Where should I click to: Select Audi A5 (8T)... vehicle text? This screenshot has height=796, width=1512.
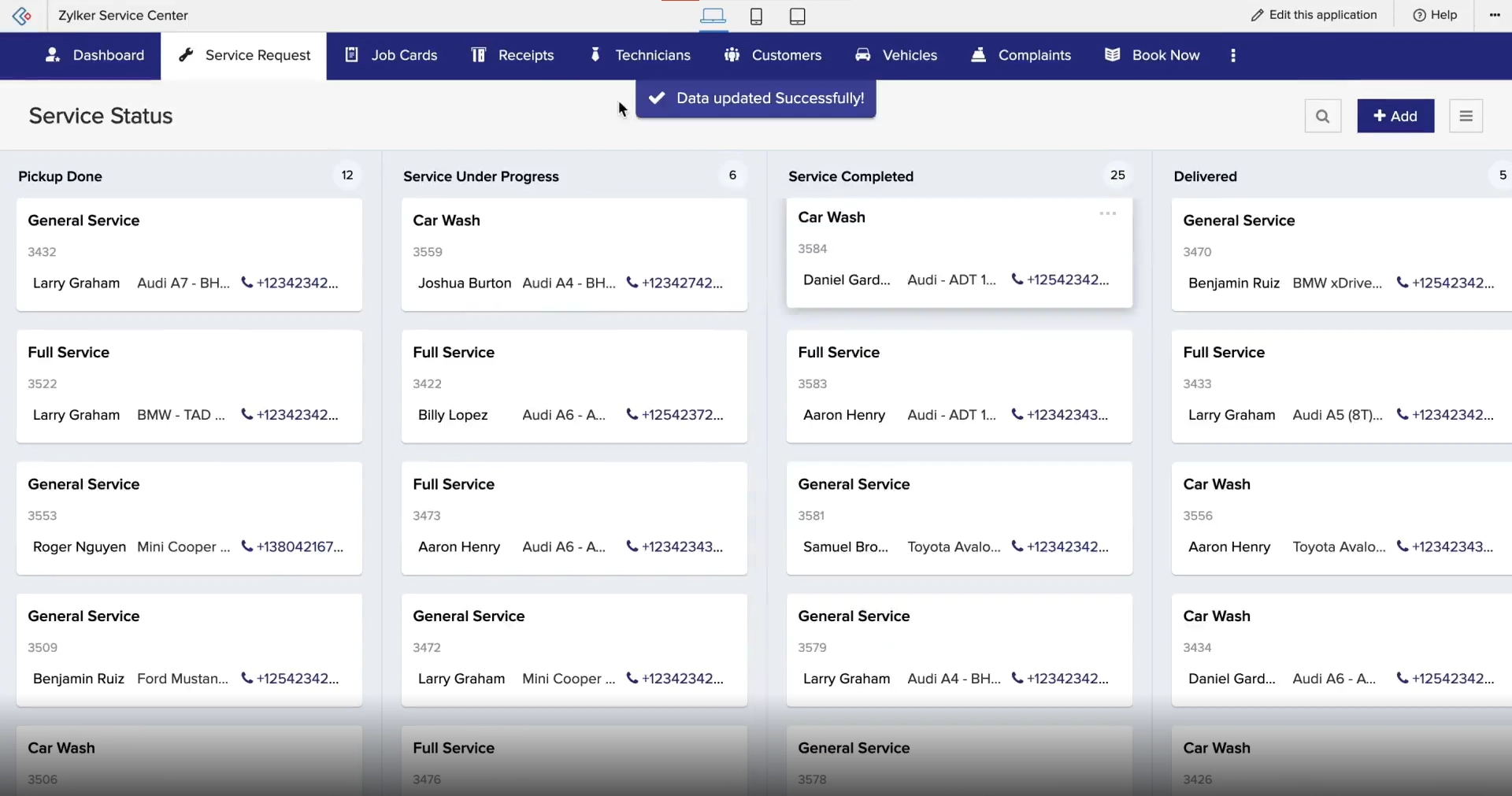click(x=1337, y=415)
